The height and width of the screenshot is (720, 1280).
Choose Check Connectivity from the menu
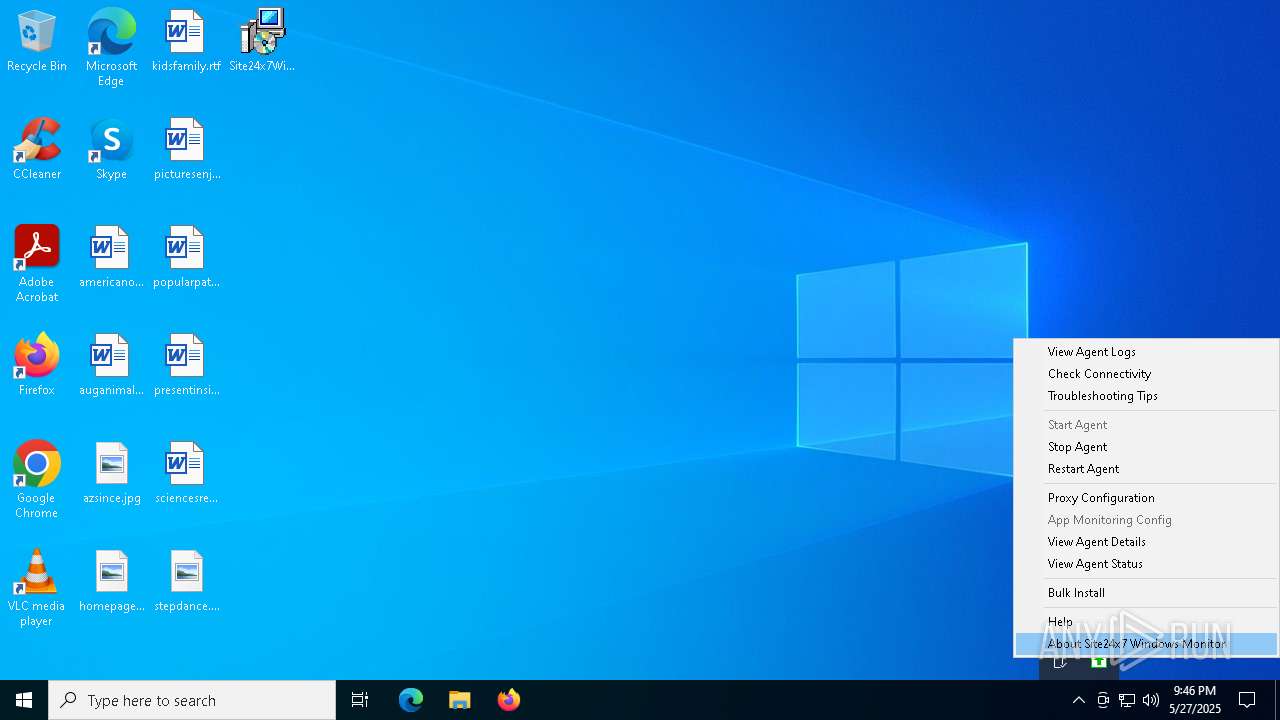tap(1146, 374)
